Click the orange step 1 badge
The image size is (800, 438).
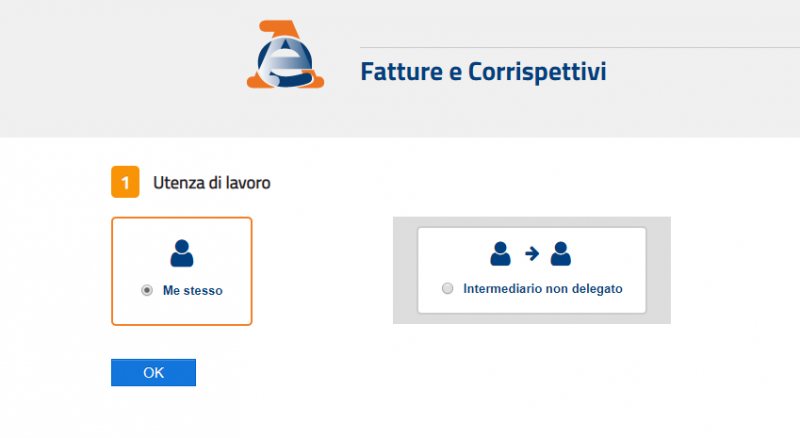(125, 182)
